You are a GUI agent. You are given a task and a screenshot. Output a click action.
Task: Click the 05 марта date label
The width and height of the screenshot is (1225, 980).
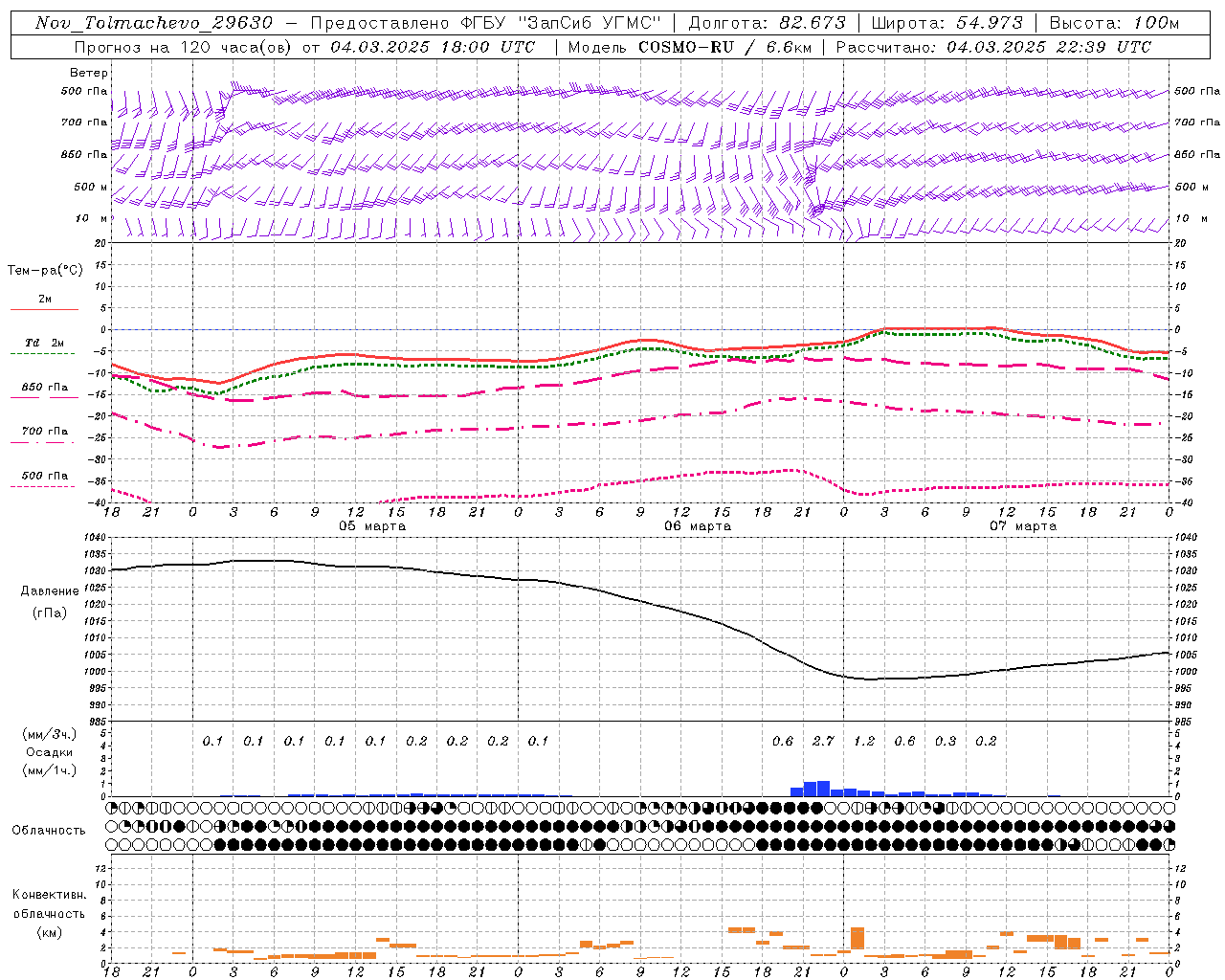(x=372, y=526)
